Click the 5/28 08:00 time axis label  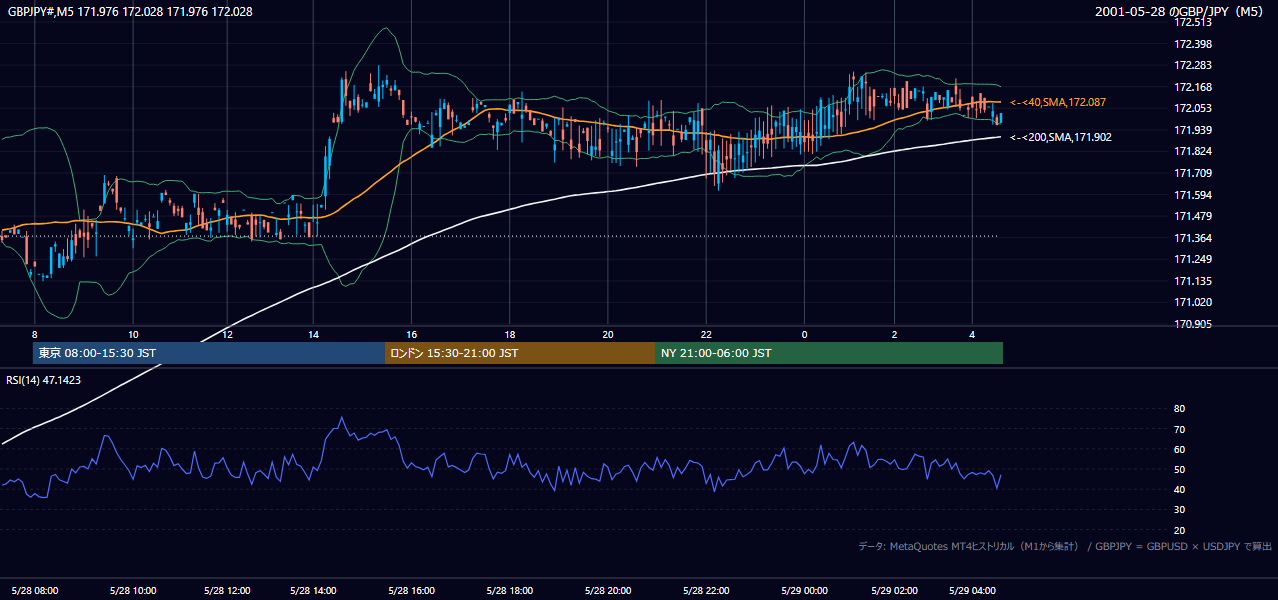34,590
